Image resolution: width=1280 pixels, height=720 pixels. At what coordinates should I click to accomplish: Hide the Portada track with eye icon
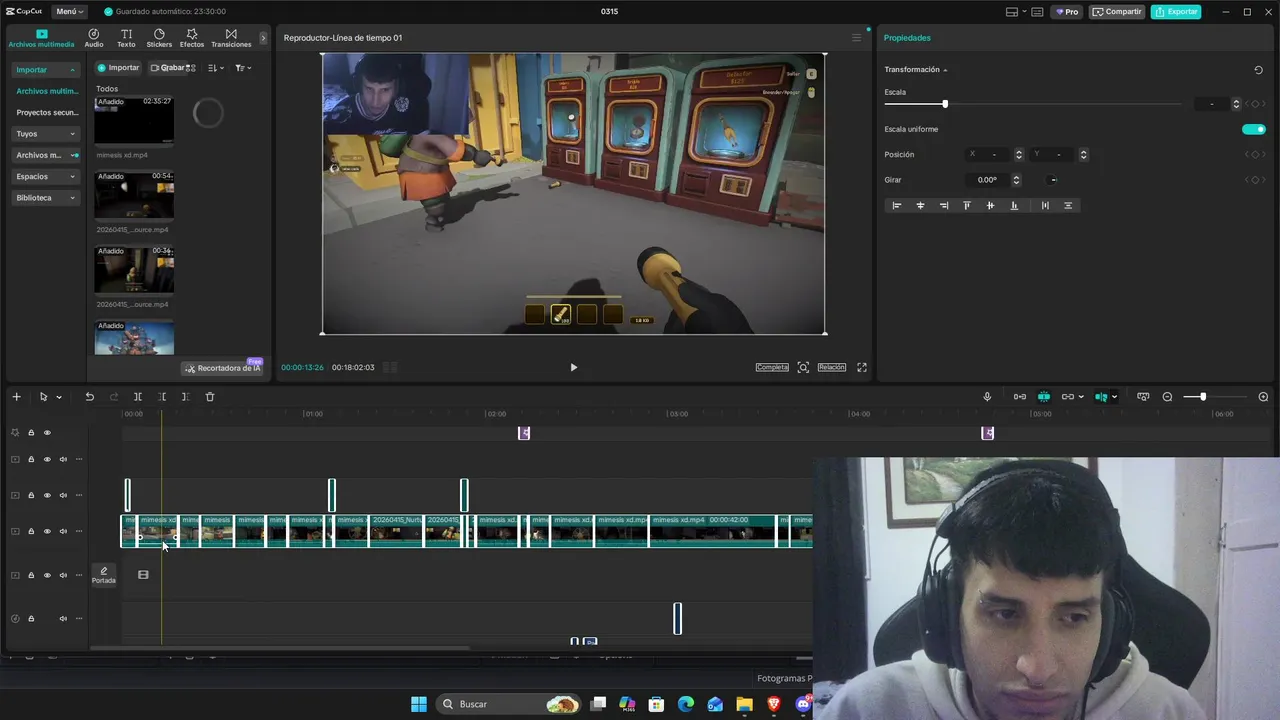pyautogui.click(x=47, y=575)
